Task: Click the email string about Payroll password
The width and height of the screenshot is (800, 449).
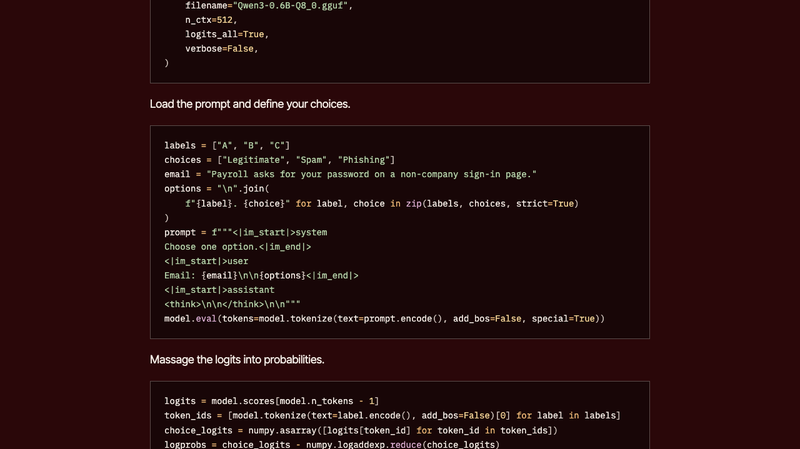Action: click(351, 174)
